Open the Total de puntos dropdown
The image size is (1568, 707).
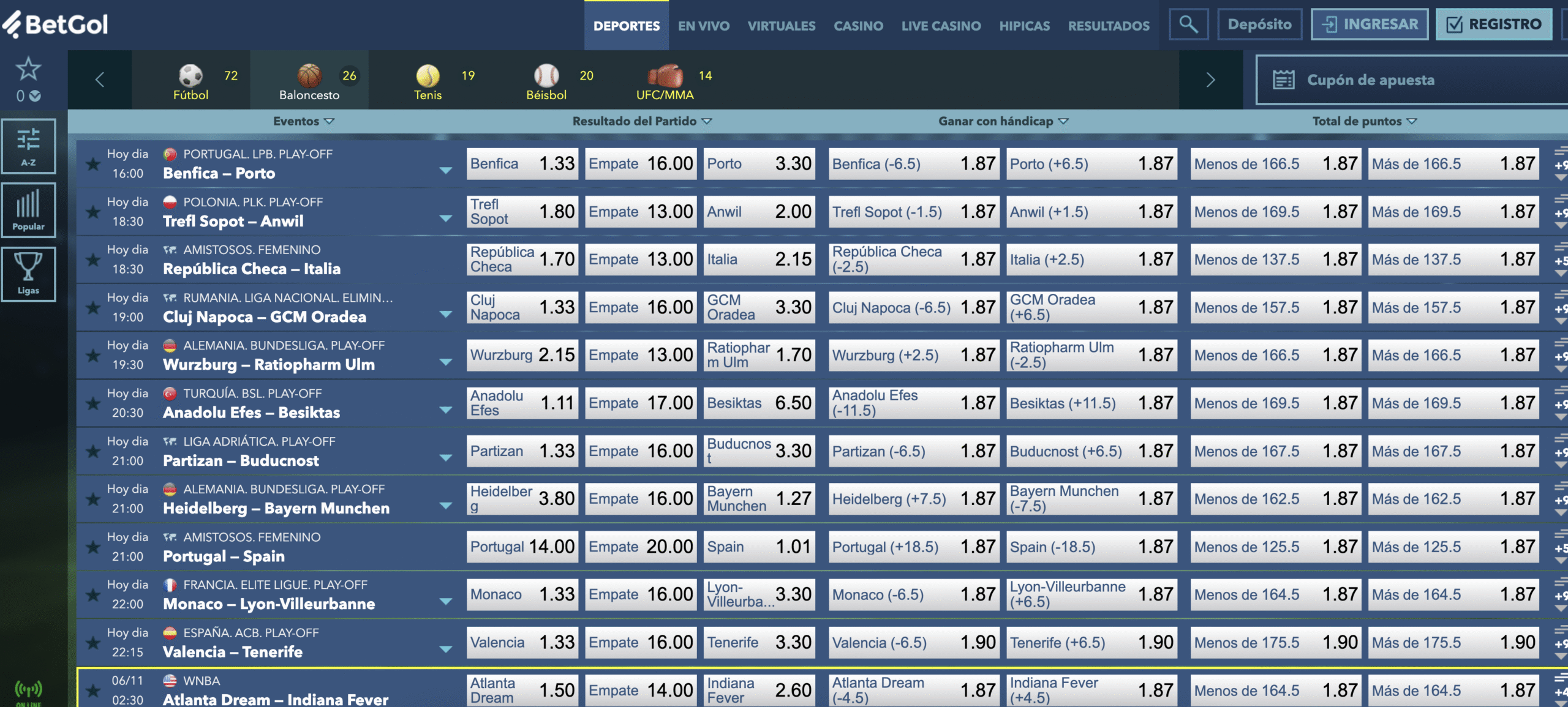1365,121
